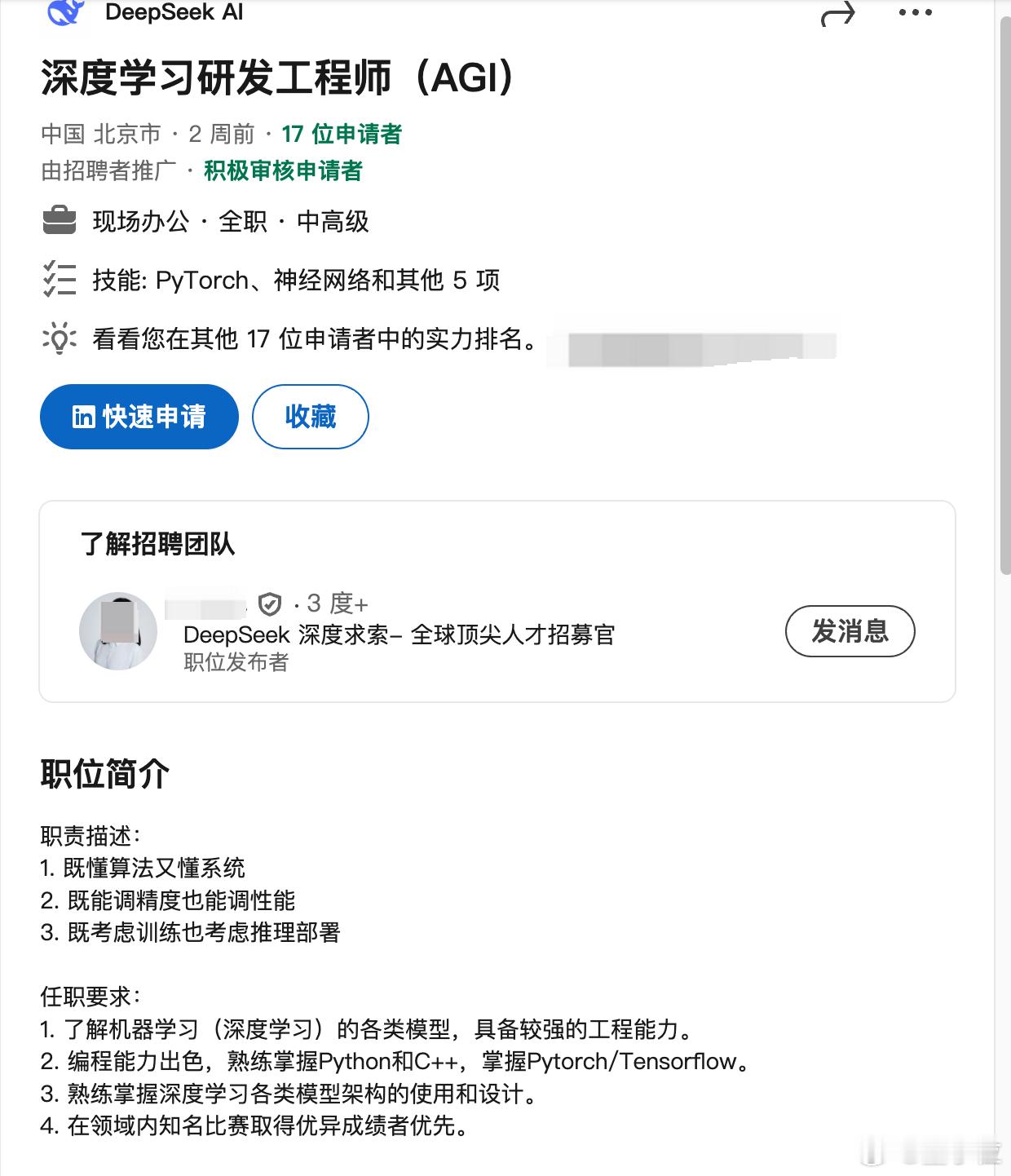Click the 积极审核申请者 status text
This screenshot has height=1176, width=1011.
(283, 170)
